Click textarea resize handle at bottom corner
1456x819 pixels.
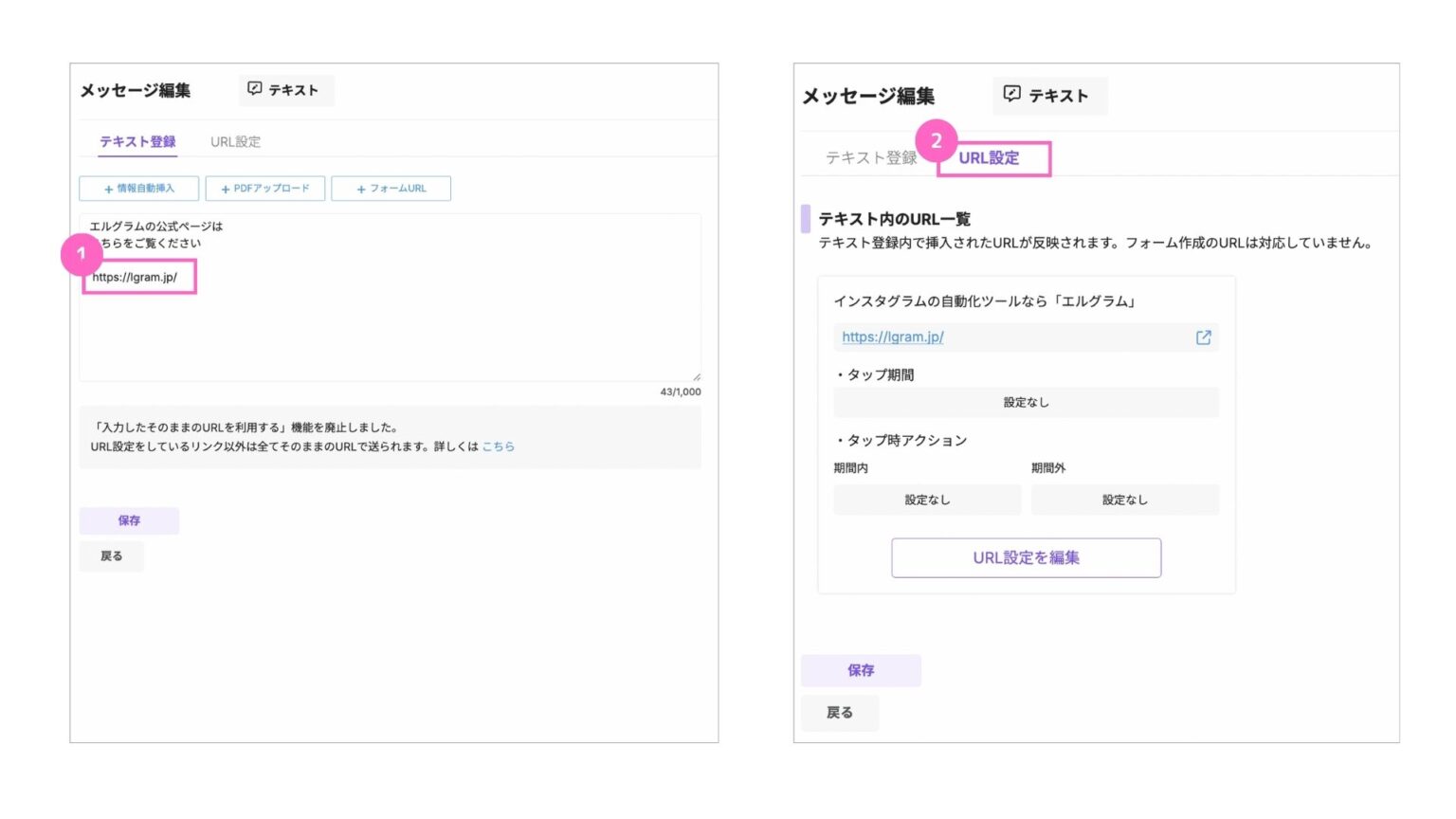click(697, 376)
